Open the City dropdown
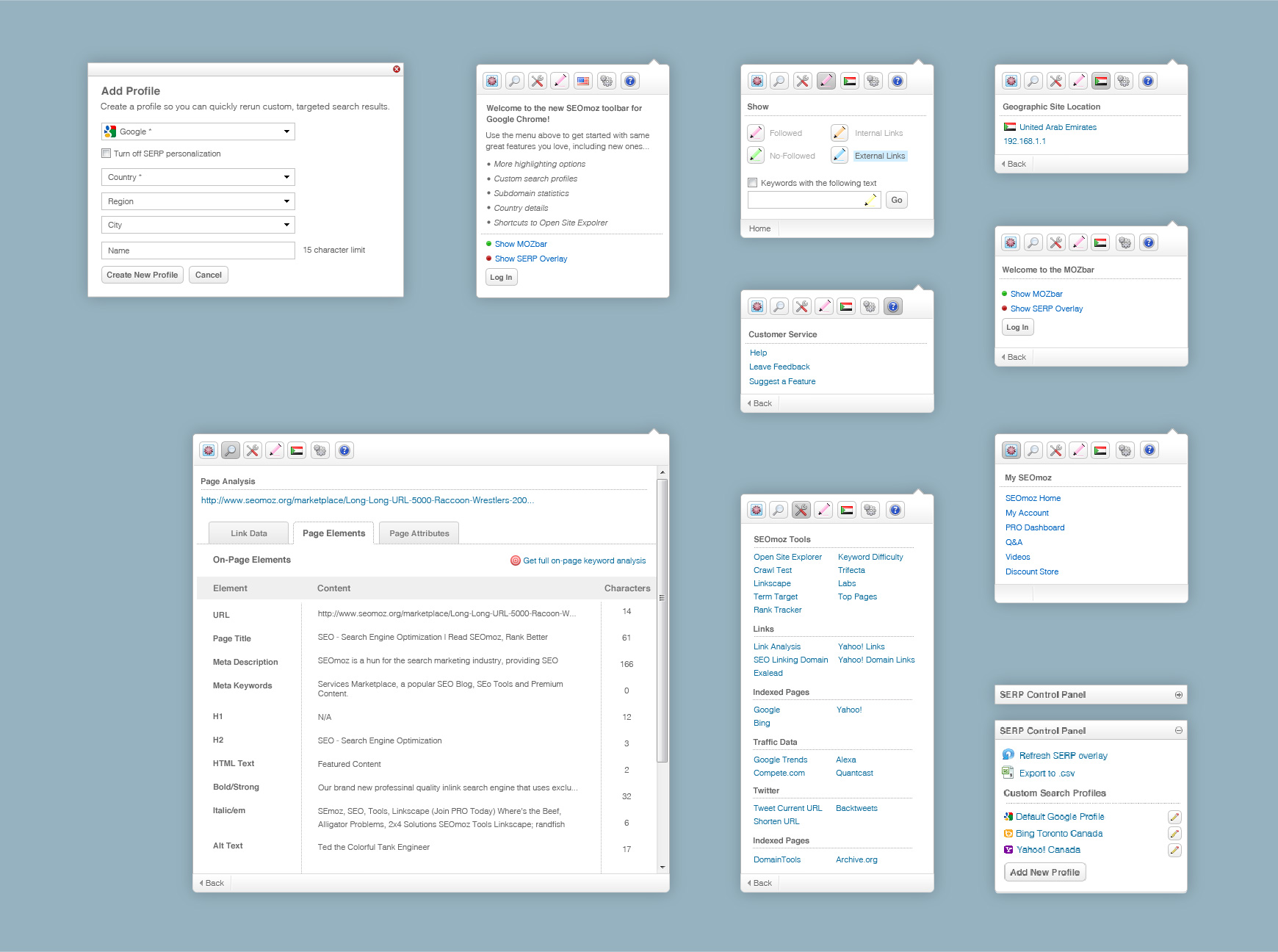Viewport: 1278px width, 952px height. [x=198, y=225]
